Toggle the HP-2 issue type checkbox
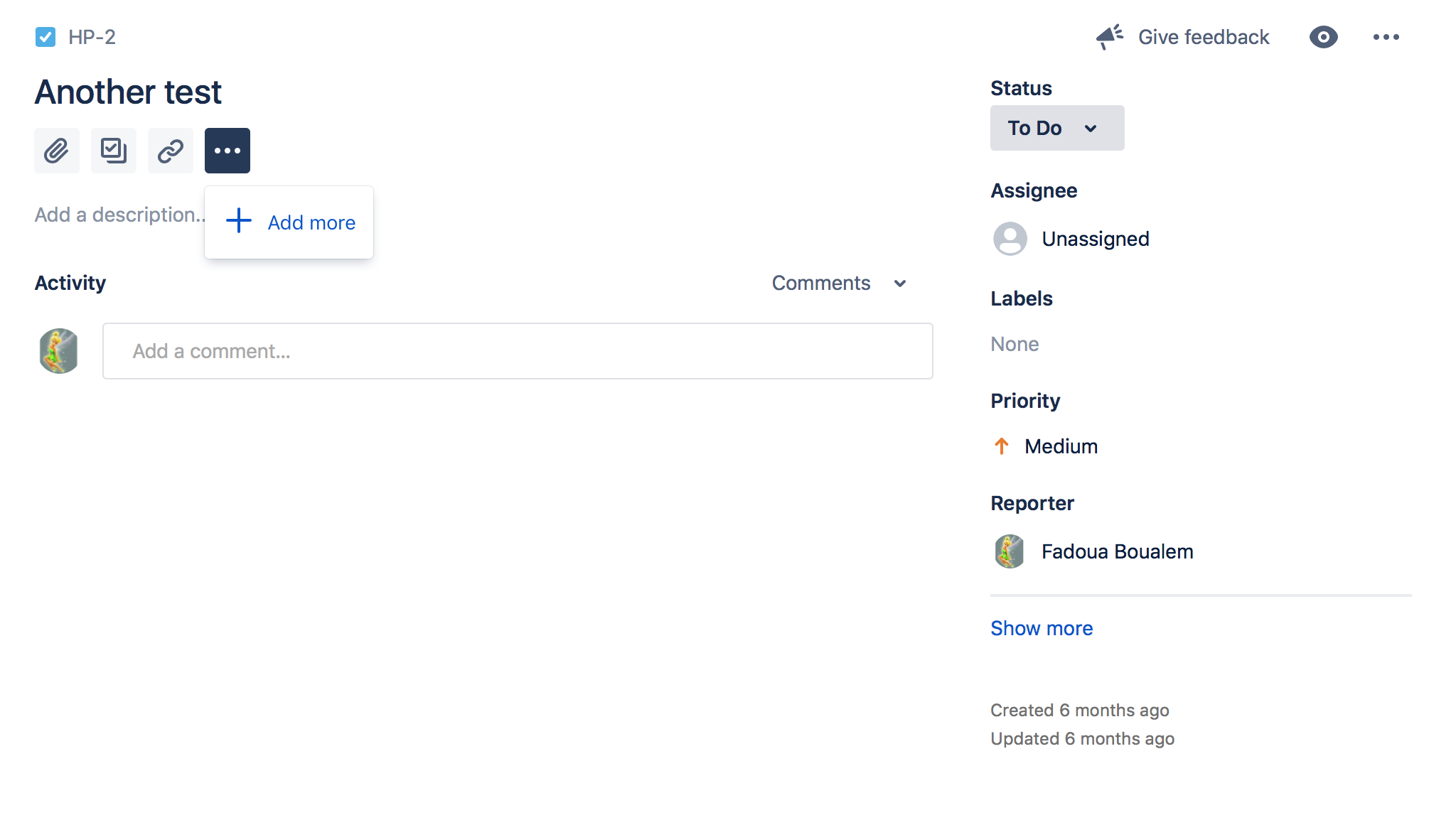This screenshot has height=820, width=1456. pyautogui.click(x=45, y=37)
